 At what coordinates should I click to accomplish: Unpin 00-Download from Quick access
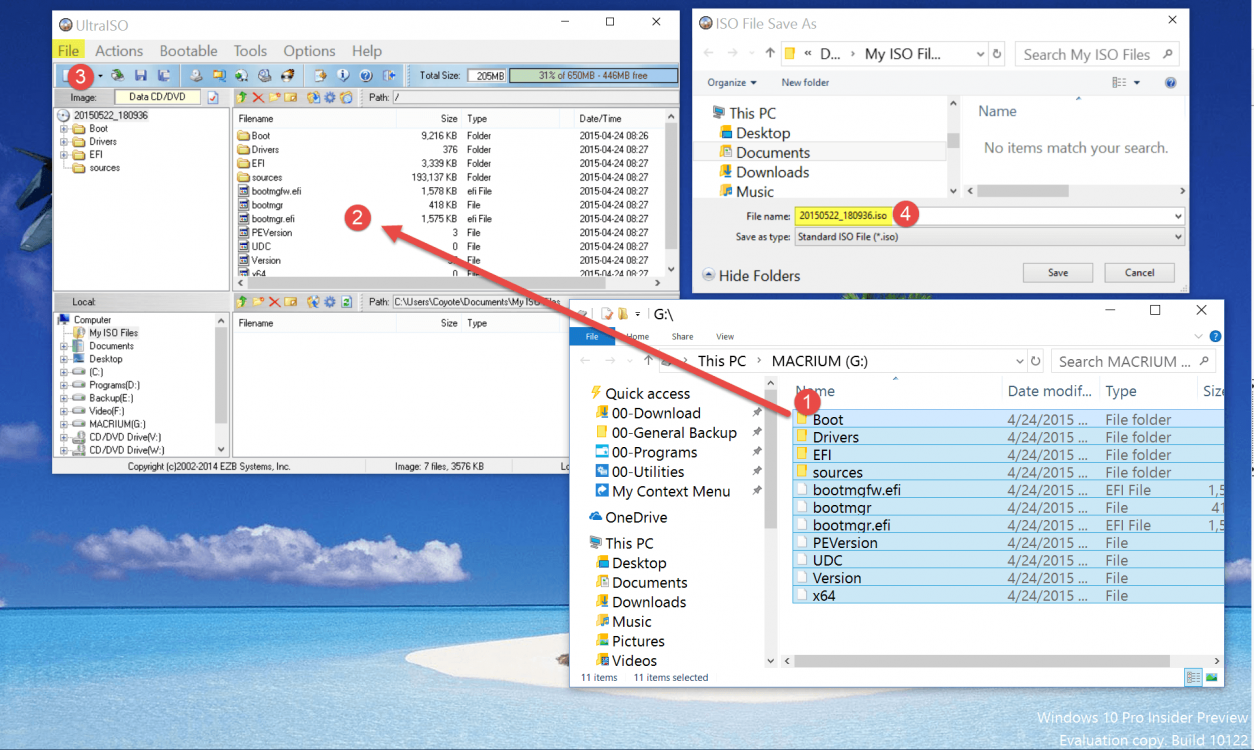coord(757,413)
